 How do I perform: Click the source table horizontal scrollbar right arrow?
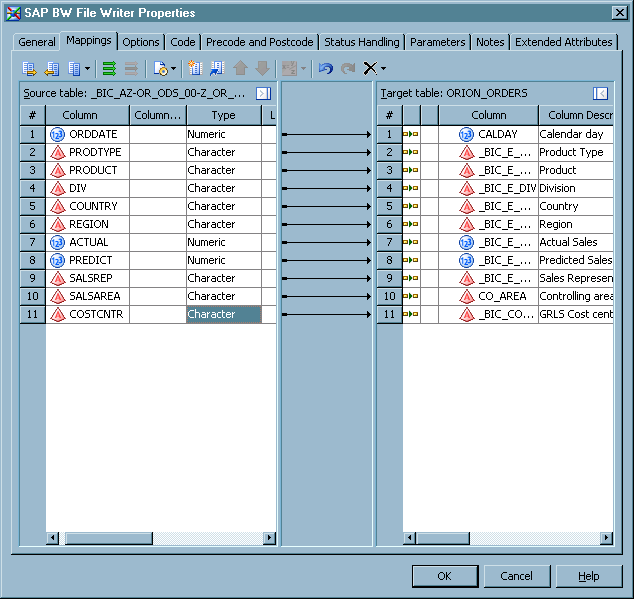[x=269, y=538]
